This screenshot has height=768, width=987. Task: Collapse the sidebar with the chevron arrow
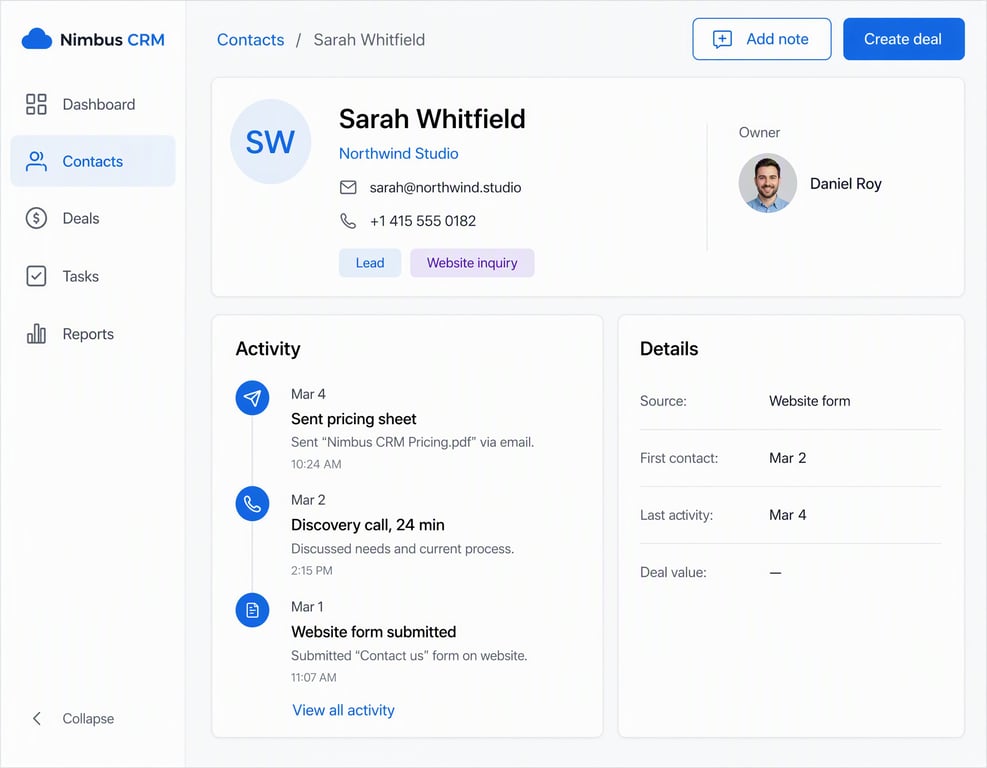point(37,718)
